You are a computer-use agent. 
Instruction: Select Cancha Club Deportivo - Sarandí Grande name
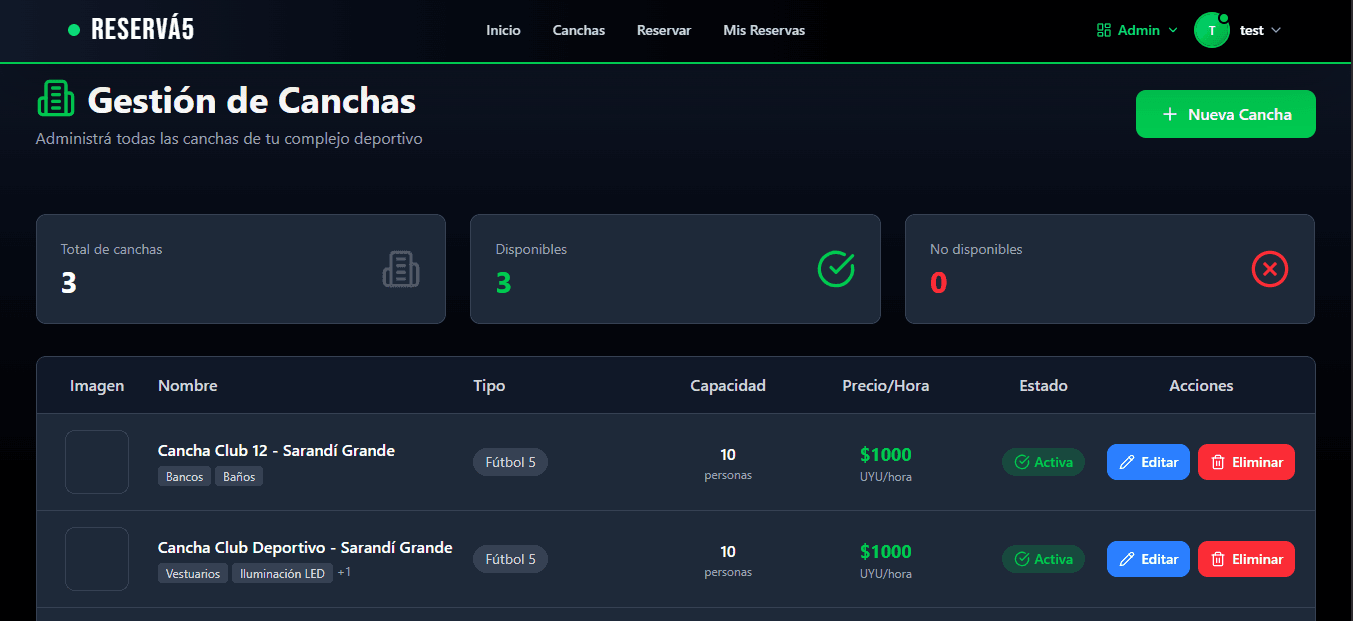[x=305, y=547]
